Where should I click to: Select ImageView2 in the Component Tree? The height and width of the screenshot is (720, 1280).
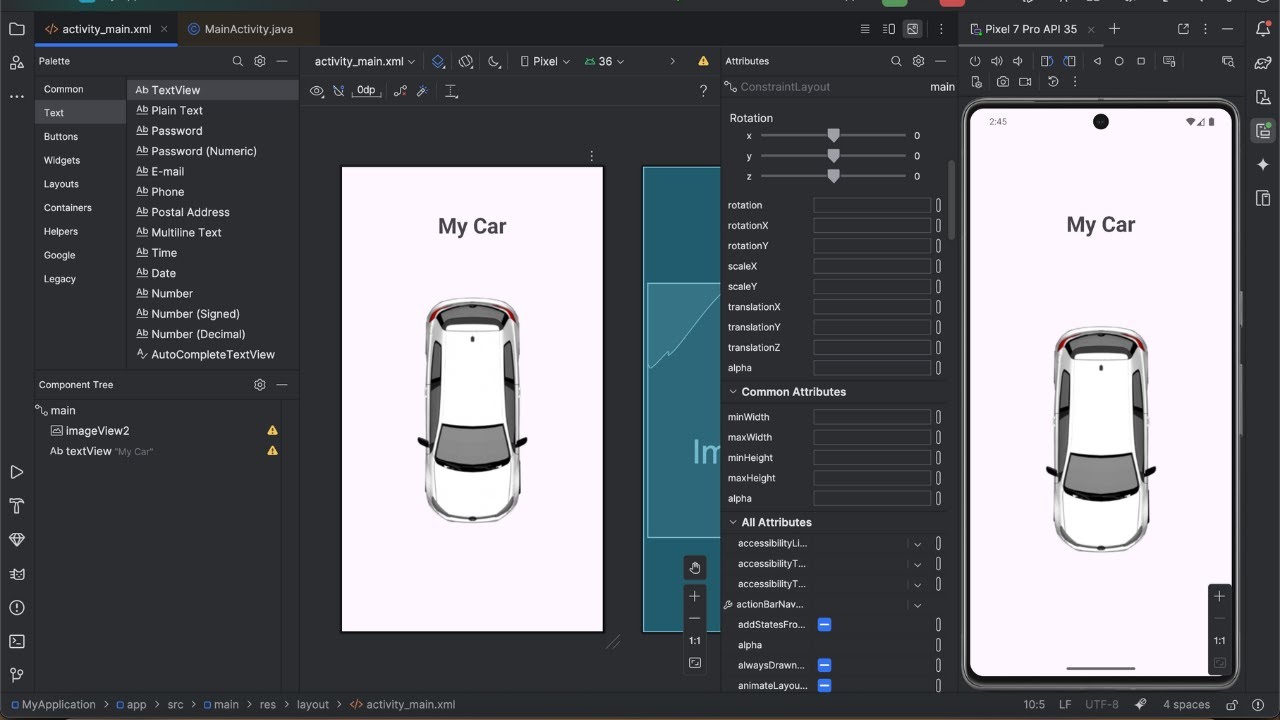[x=98, y=431]
